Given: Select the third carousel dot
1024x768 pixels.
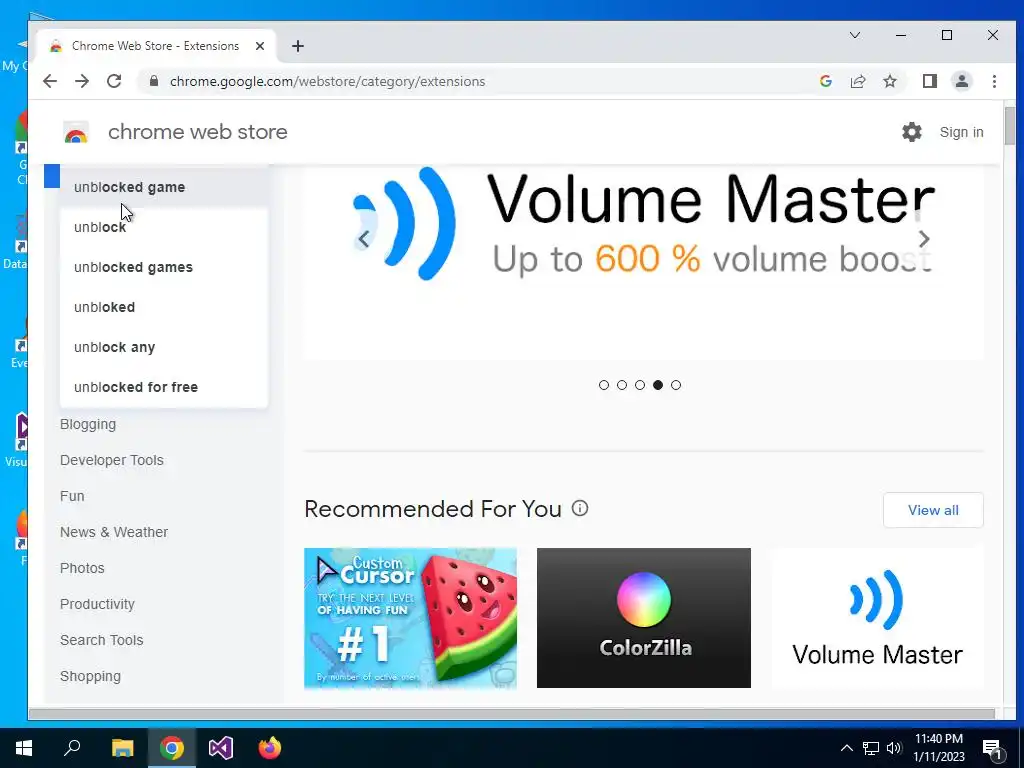Looking at the screenshot, I should [x=640, y=385].
